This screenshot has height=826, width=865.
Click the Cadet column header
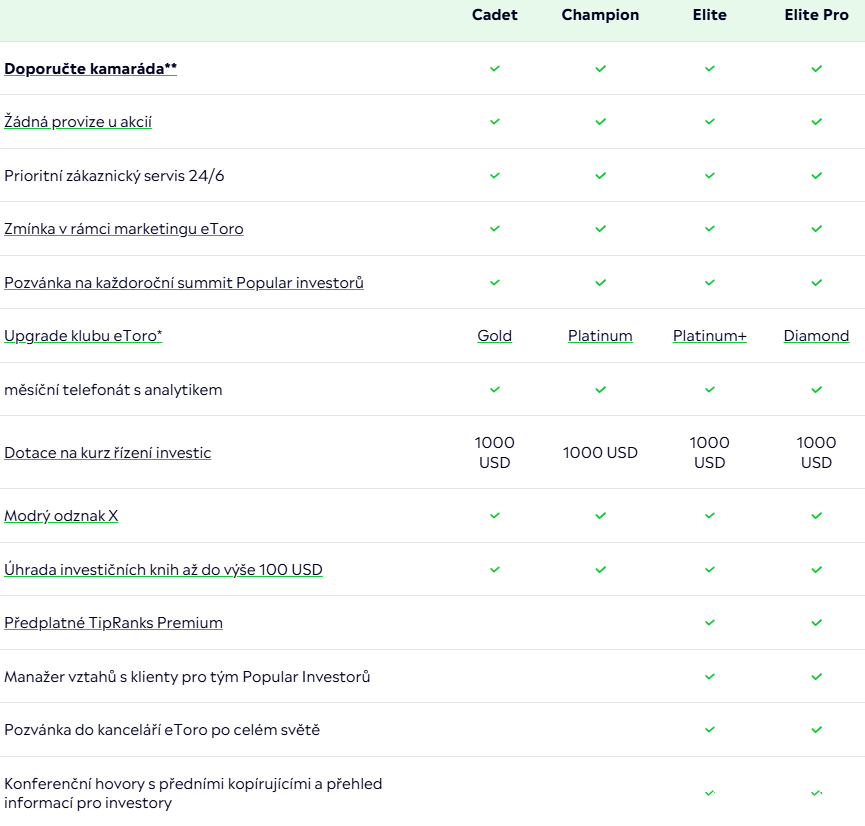pyautogui.click(x=494, y=15)
